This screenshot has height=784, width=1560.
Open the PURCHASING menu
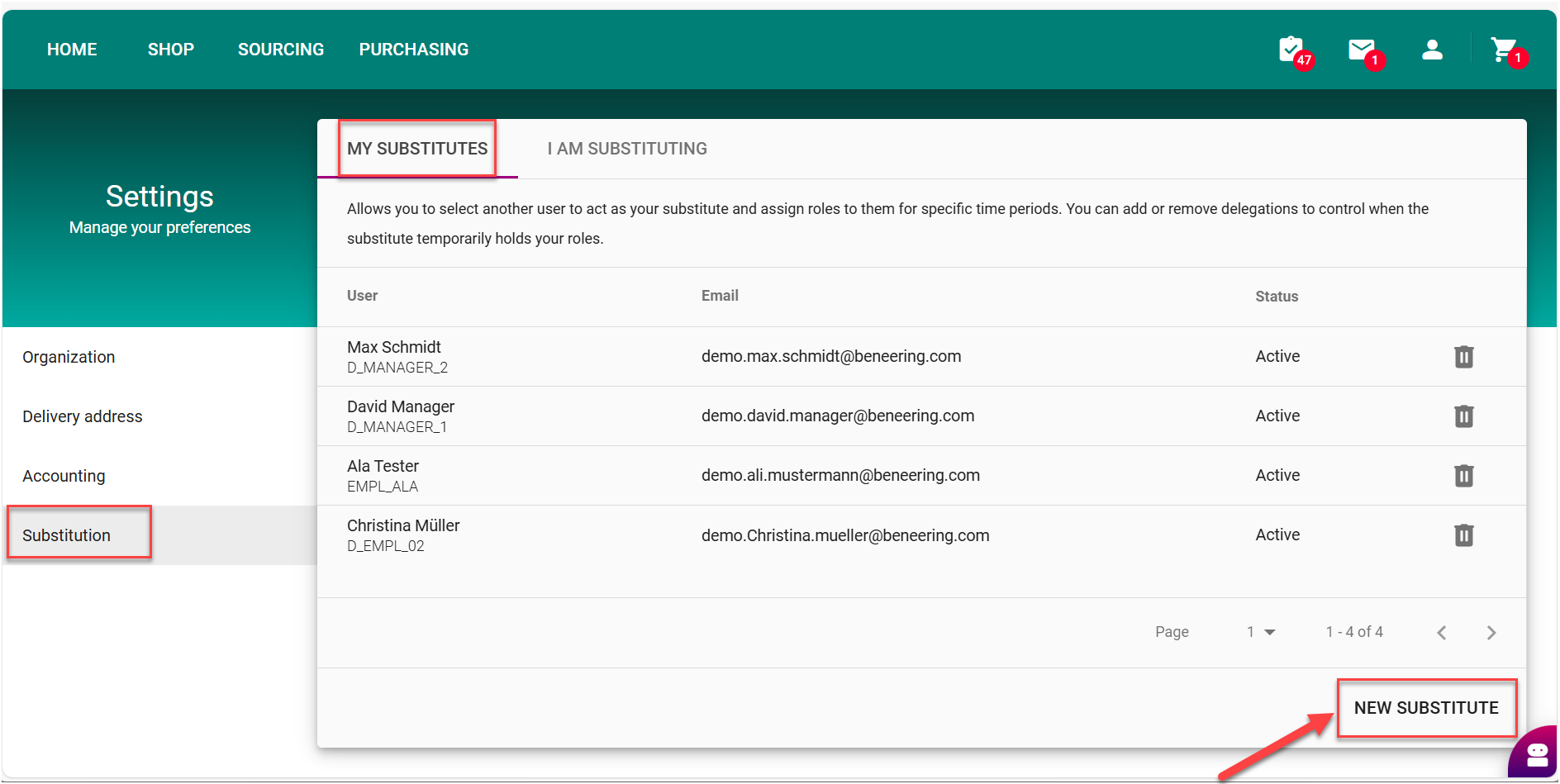[413, 50]
